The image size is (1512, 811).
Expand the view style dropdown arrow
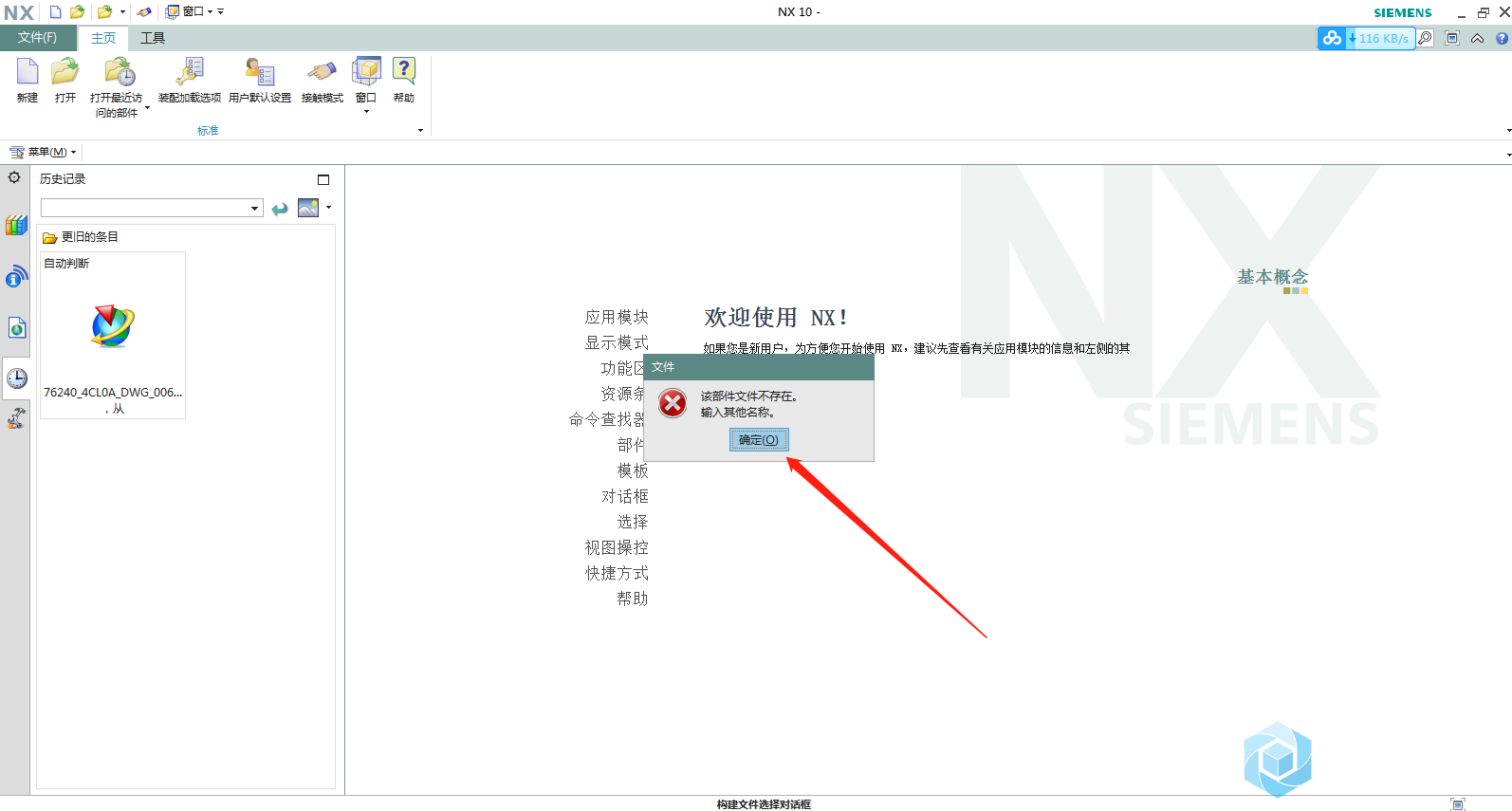(329, 207)
